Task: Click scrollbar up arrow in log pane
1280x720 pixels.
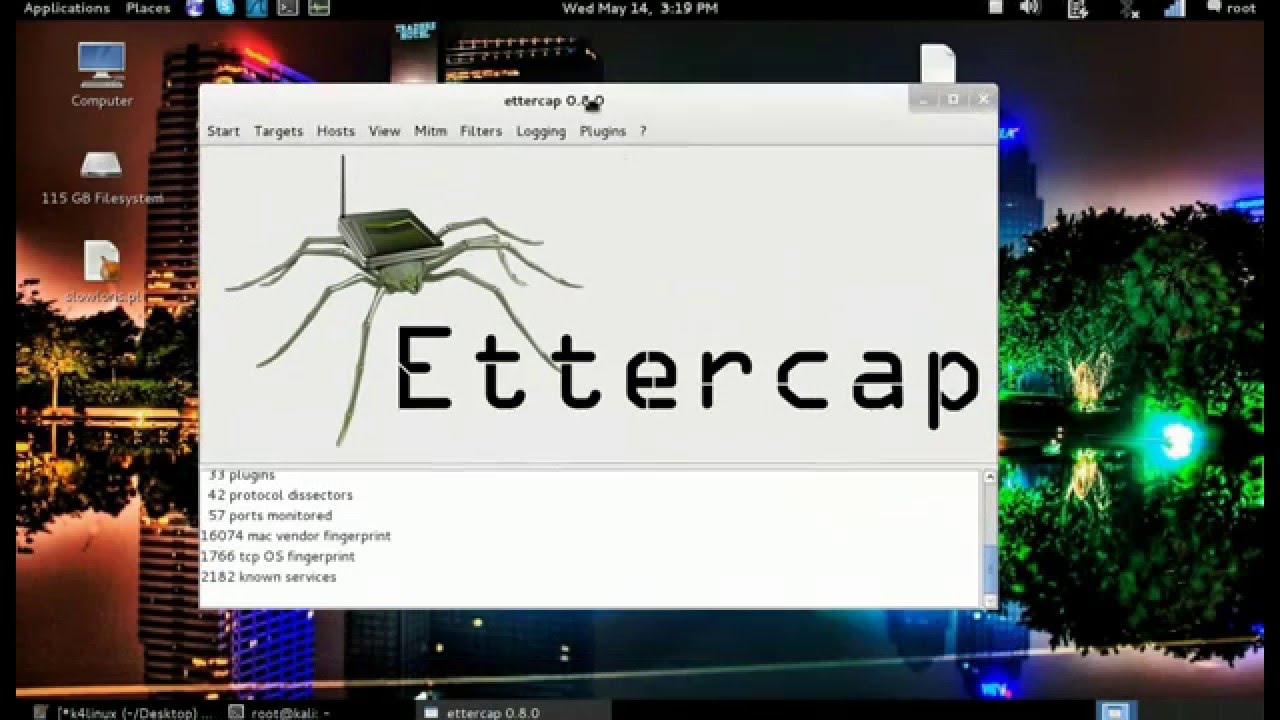Action: tap(990, 477)
